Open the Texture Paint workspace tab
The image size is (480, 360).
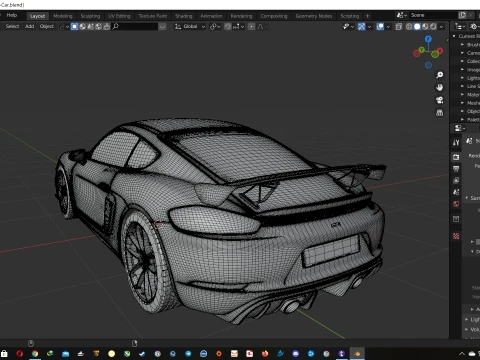(x=153, y=16)
